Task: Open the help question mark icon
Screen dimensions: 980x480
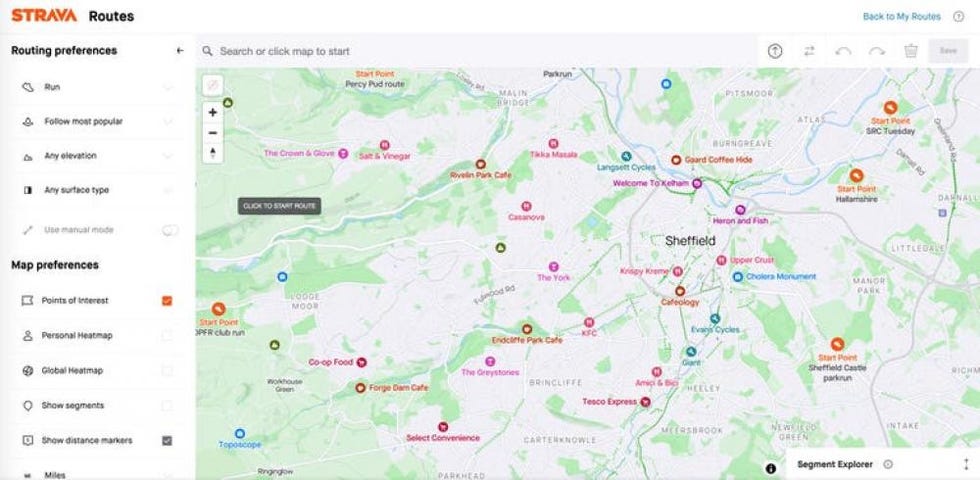Action: tap(958, 17)
